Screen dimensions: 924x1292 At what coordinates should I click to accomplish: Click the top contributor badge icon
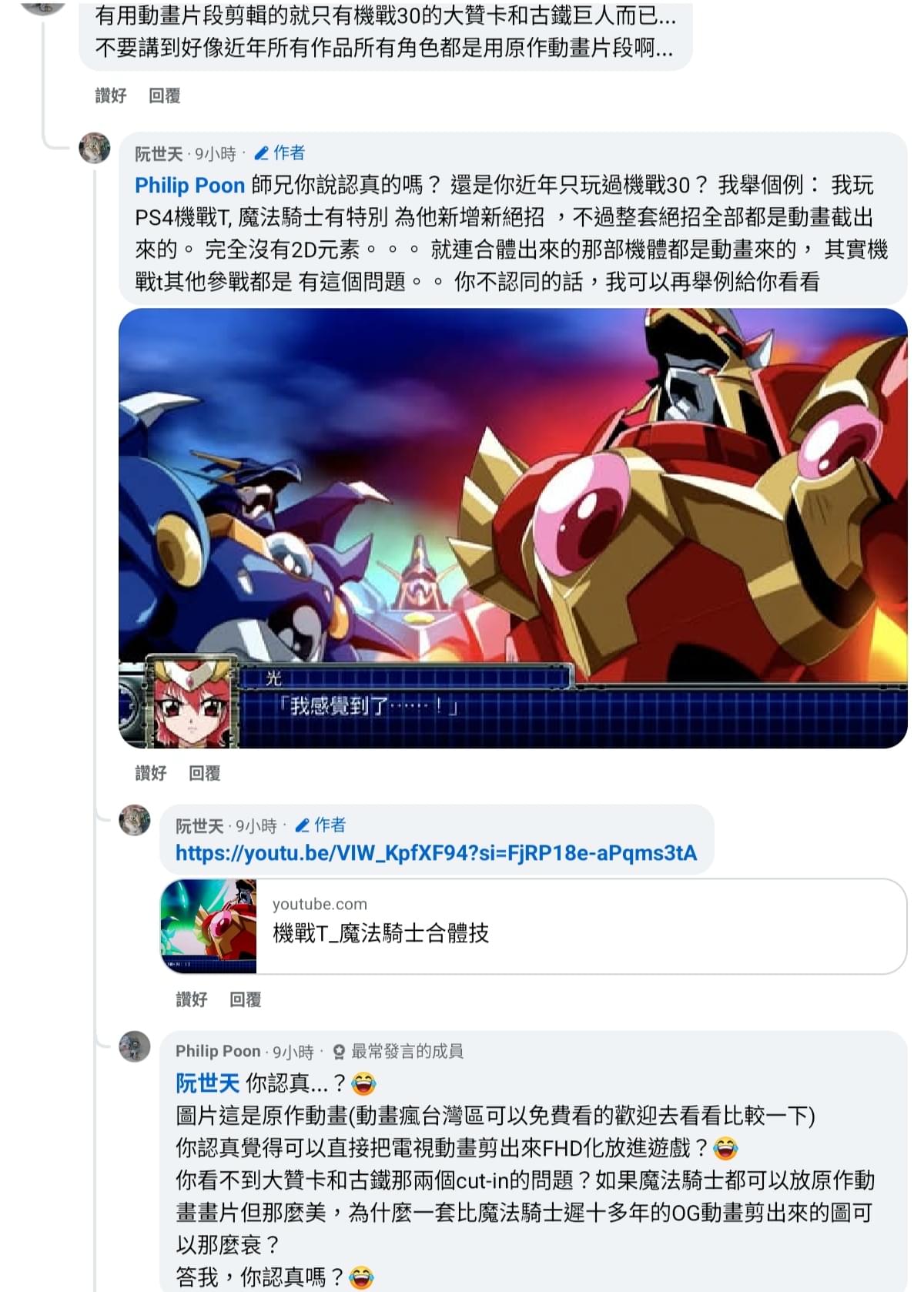coord(339,1052)
